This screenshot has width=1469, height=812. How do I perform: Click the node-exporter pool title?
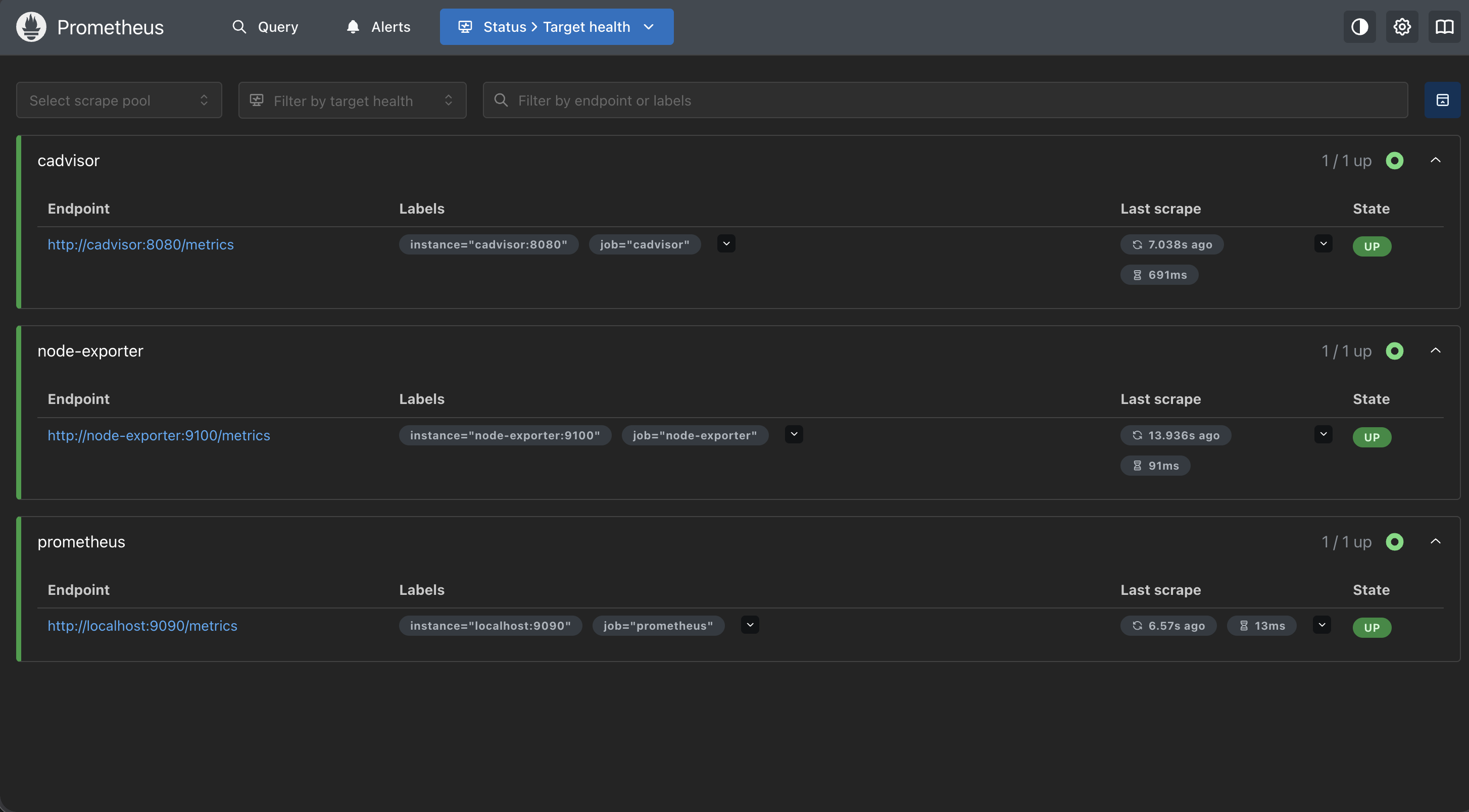tap(90, 351)
